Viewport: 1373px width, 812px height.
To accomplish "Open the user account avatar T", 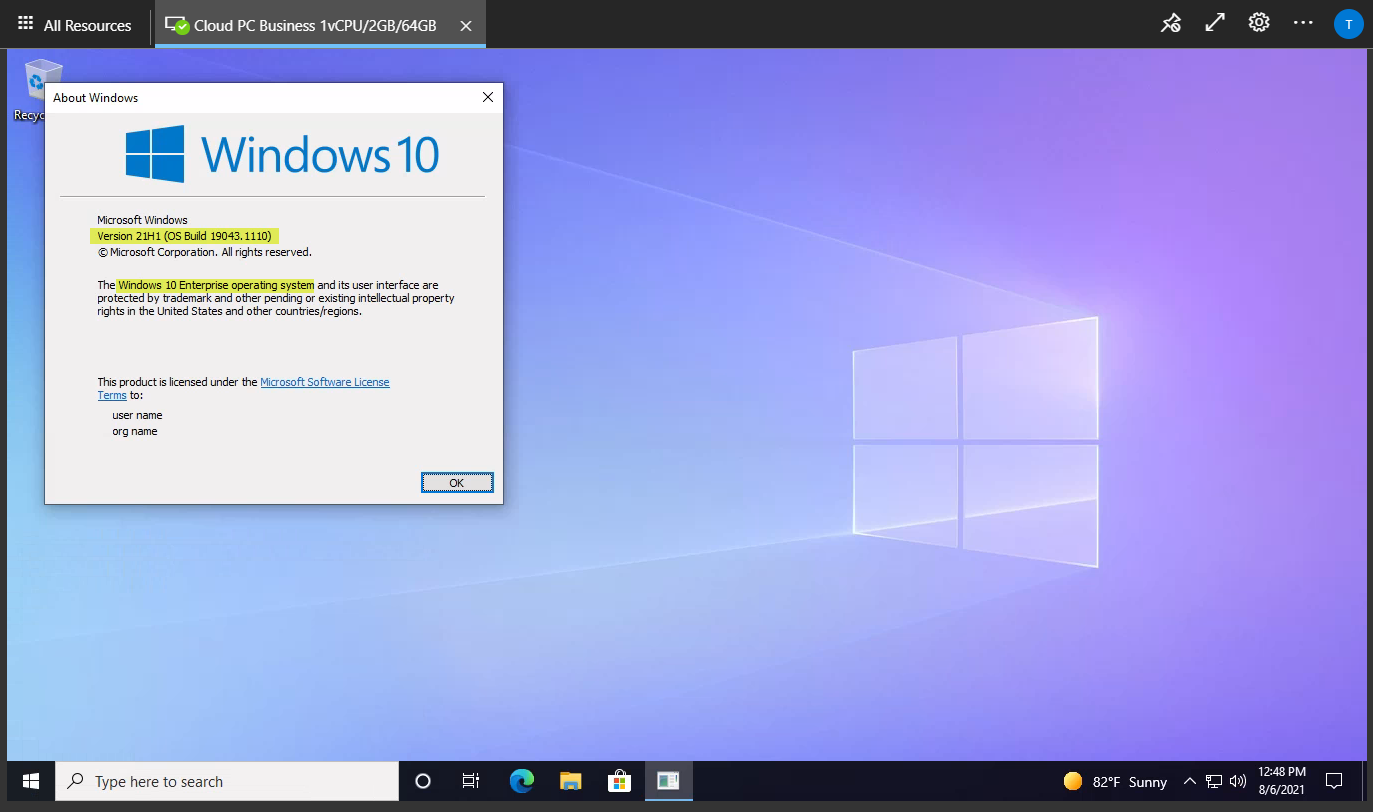I will [x=1348, y=24].
